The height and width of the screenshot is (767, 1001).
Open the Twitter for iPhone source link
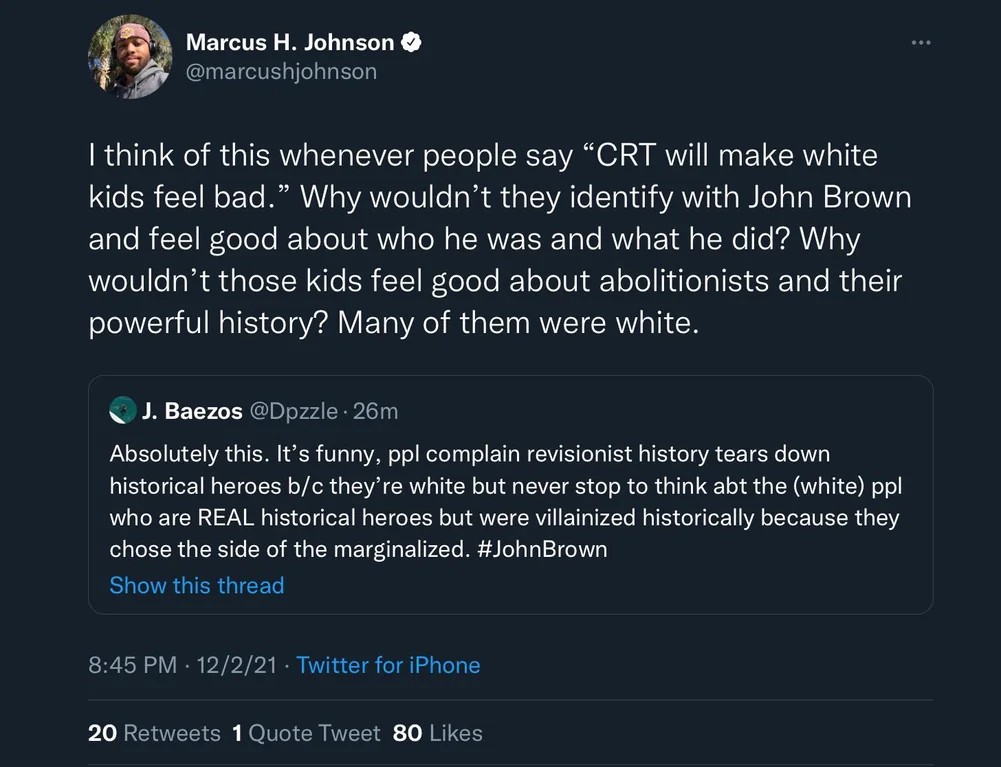pyautogui.click(x=388, y=665)
